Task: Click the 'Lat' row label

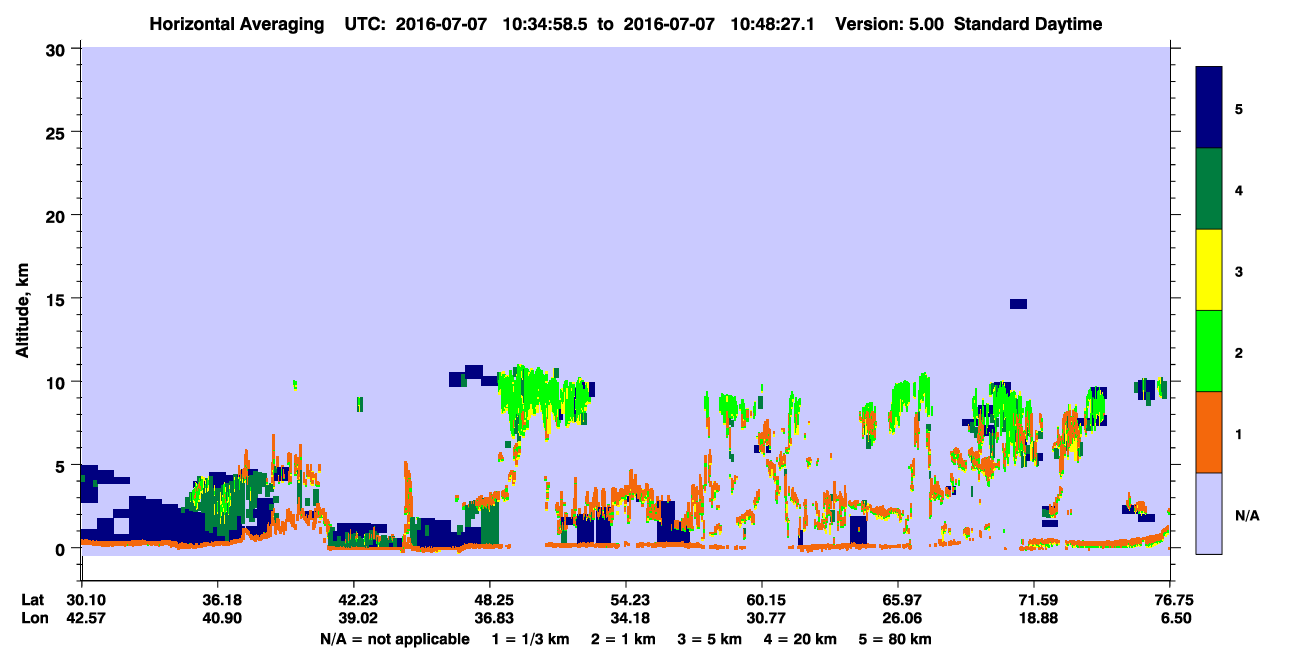Action: [34, 600]
